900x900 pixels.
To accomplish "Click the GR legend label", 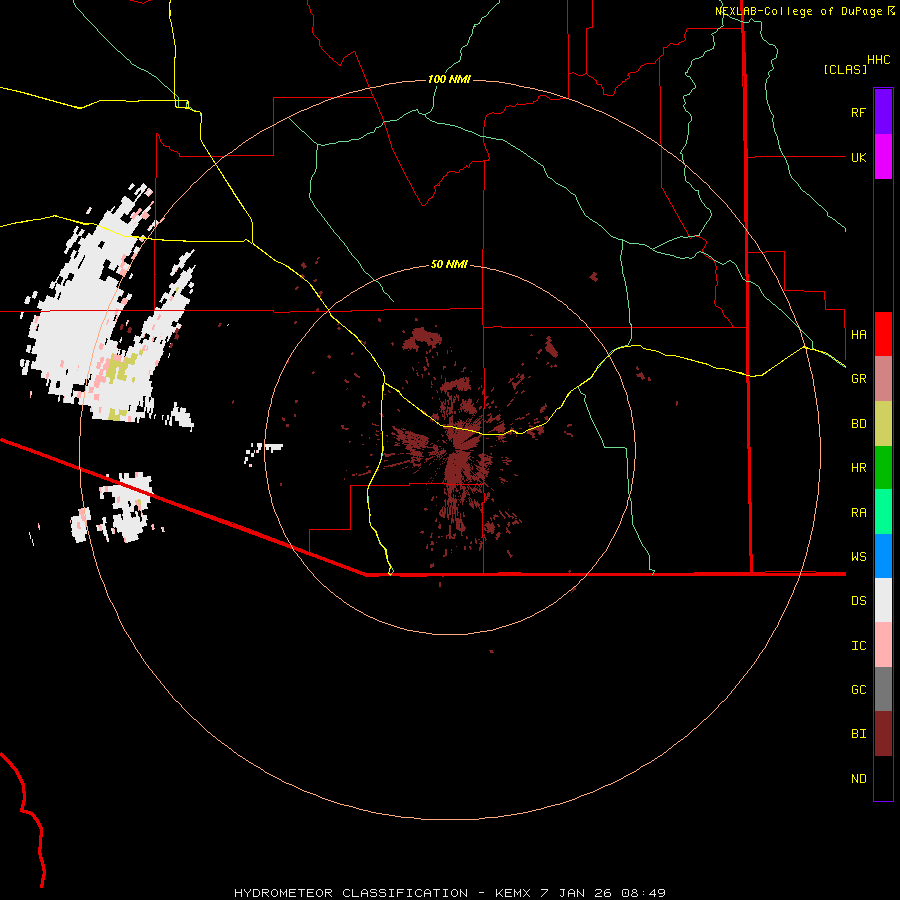I will pyautogui.click(x=858, y=379).
